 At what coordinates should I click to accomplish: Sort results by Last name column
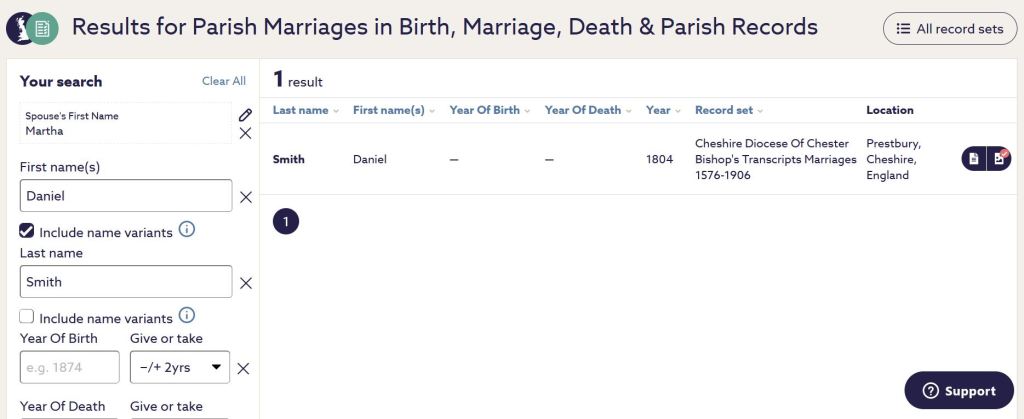tap(305, 110)
